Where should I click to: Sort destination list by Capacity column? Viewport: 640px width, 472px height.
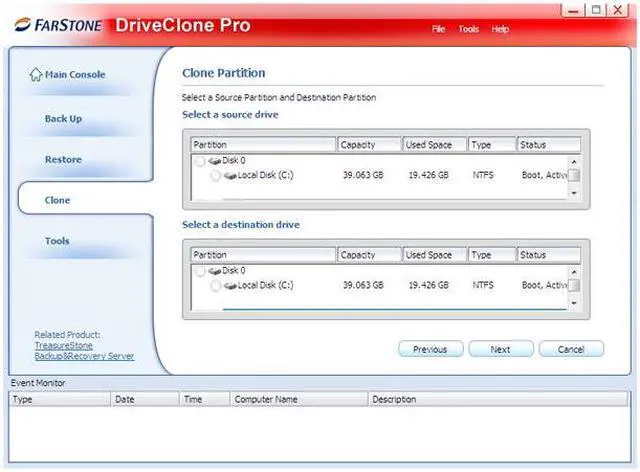(369, 255)
